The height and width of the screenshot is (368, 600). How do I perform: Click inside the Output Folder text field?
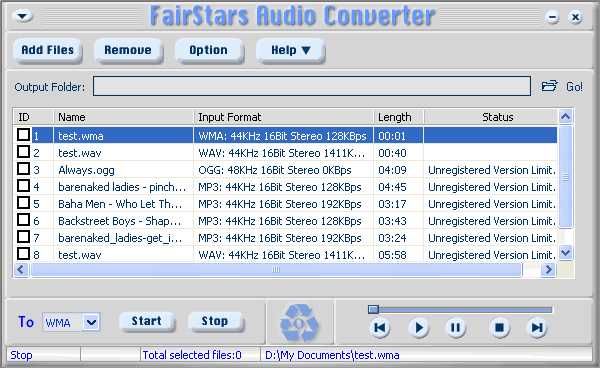[x=312, y=86]
